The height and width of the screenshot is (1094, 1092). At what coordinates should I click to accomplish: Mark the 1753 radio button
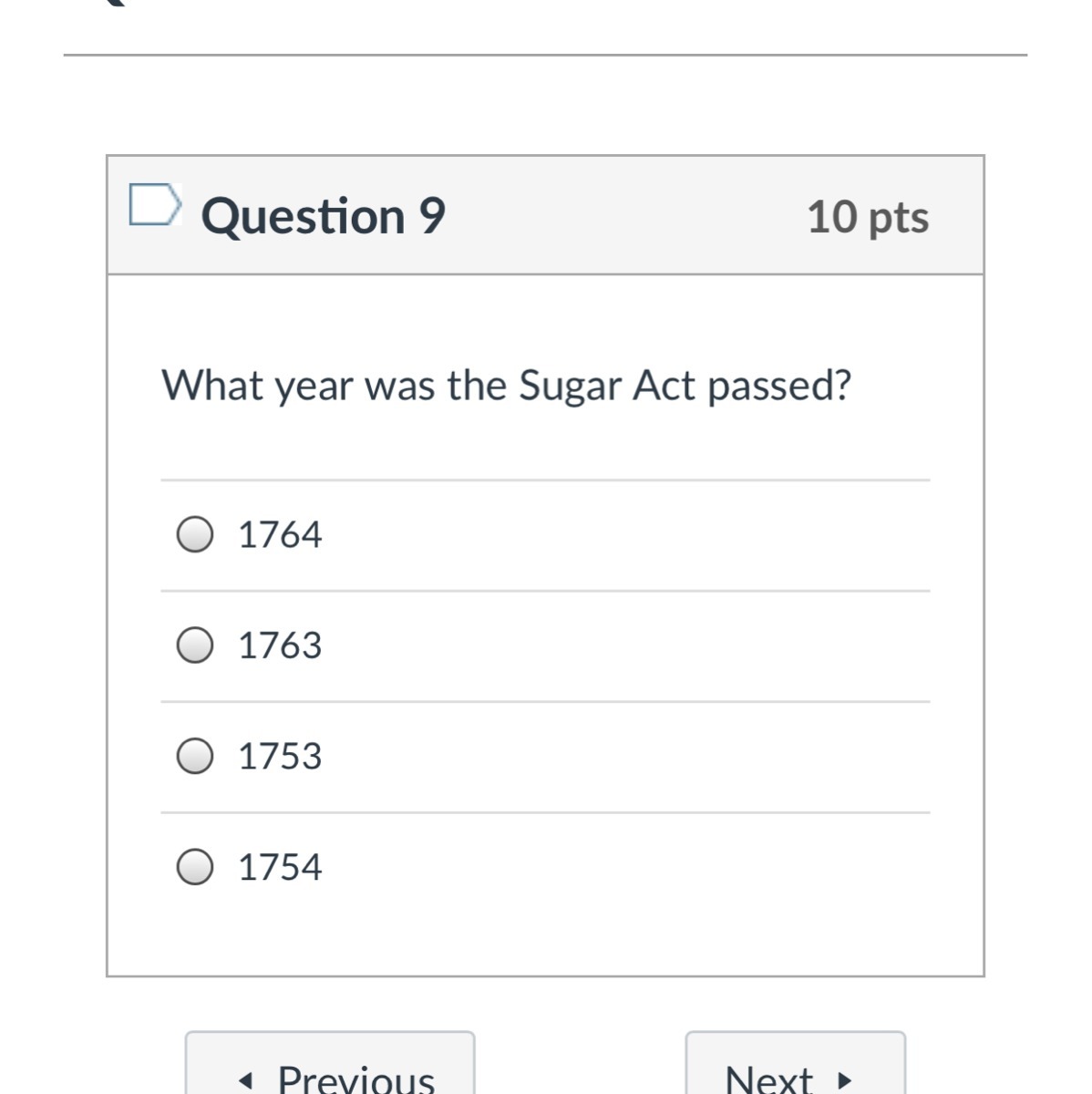click(195, 757)
